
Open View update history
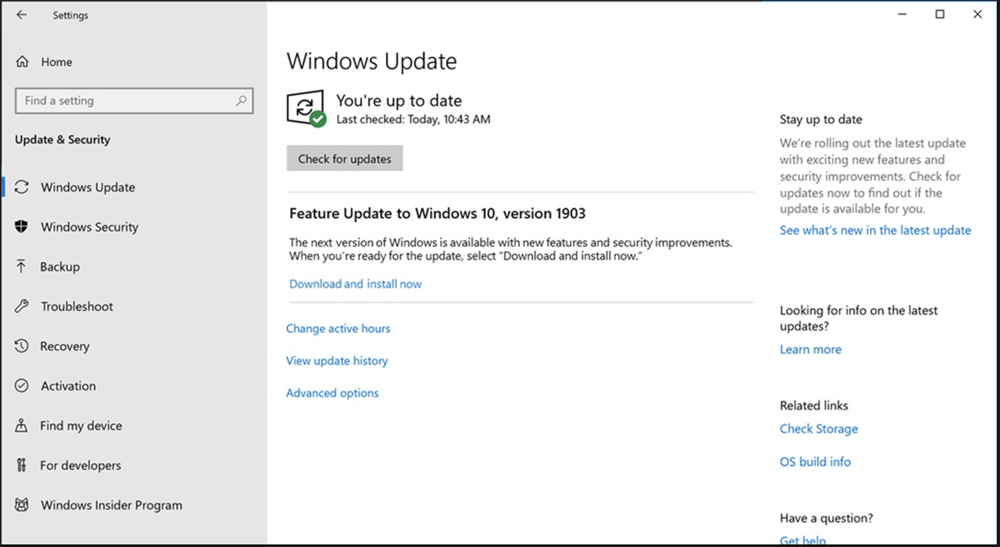(337, 361)
